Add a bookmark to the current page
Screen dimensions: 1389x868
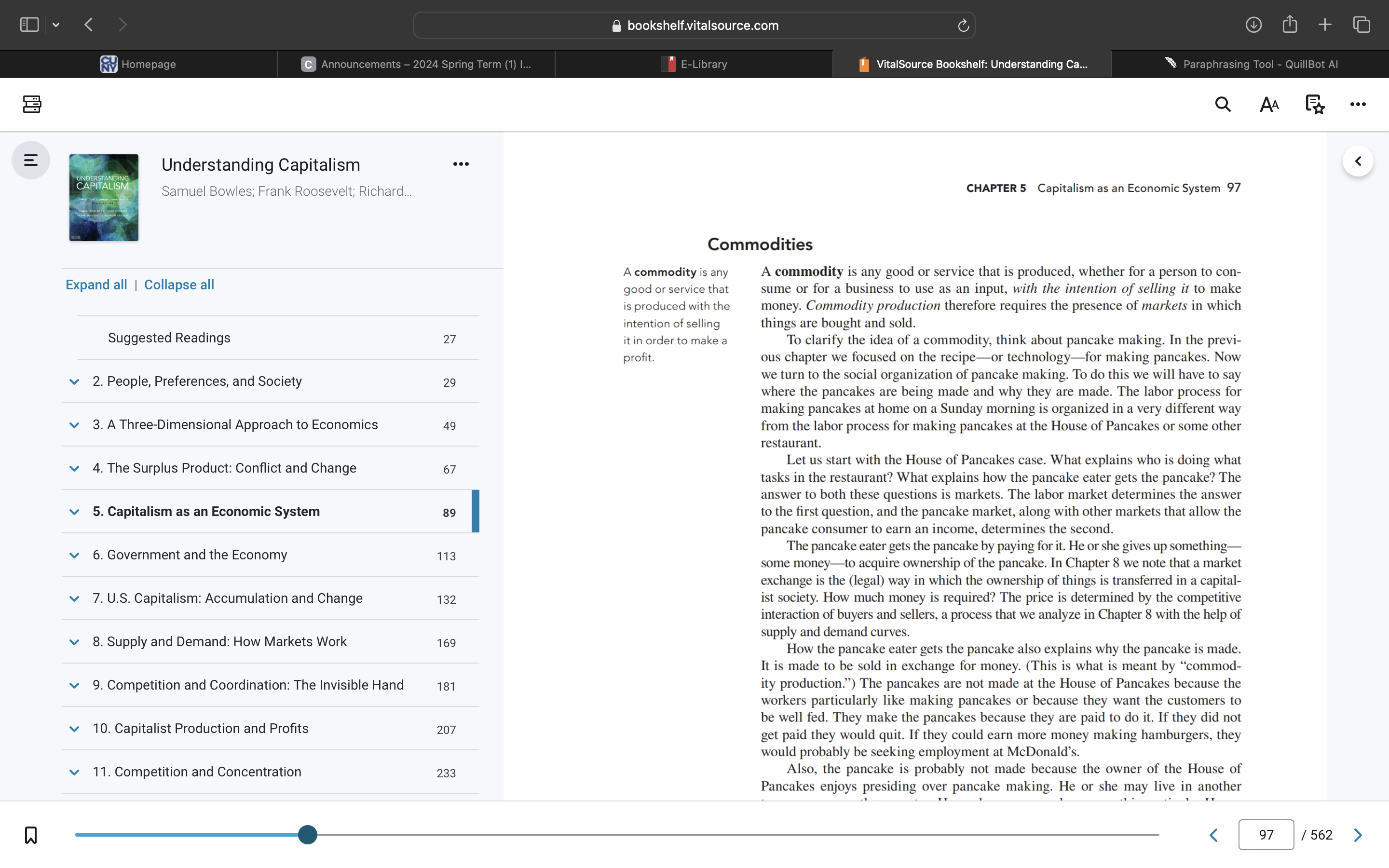[x=30, y=835]
